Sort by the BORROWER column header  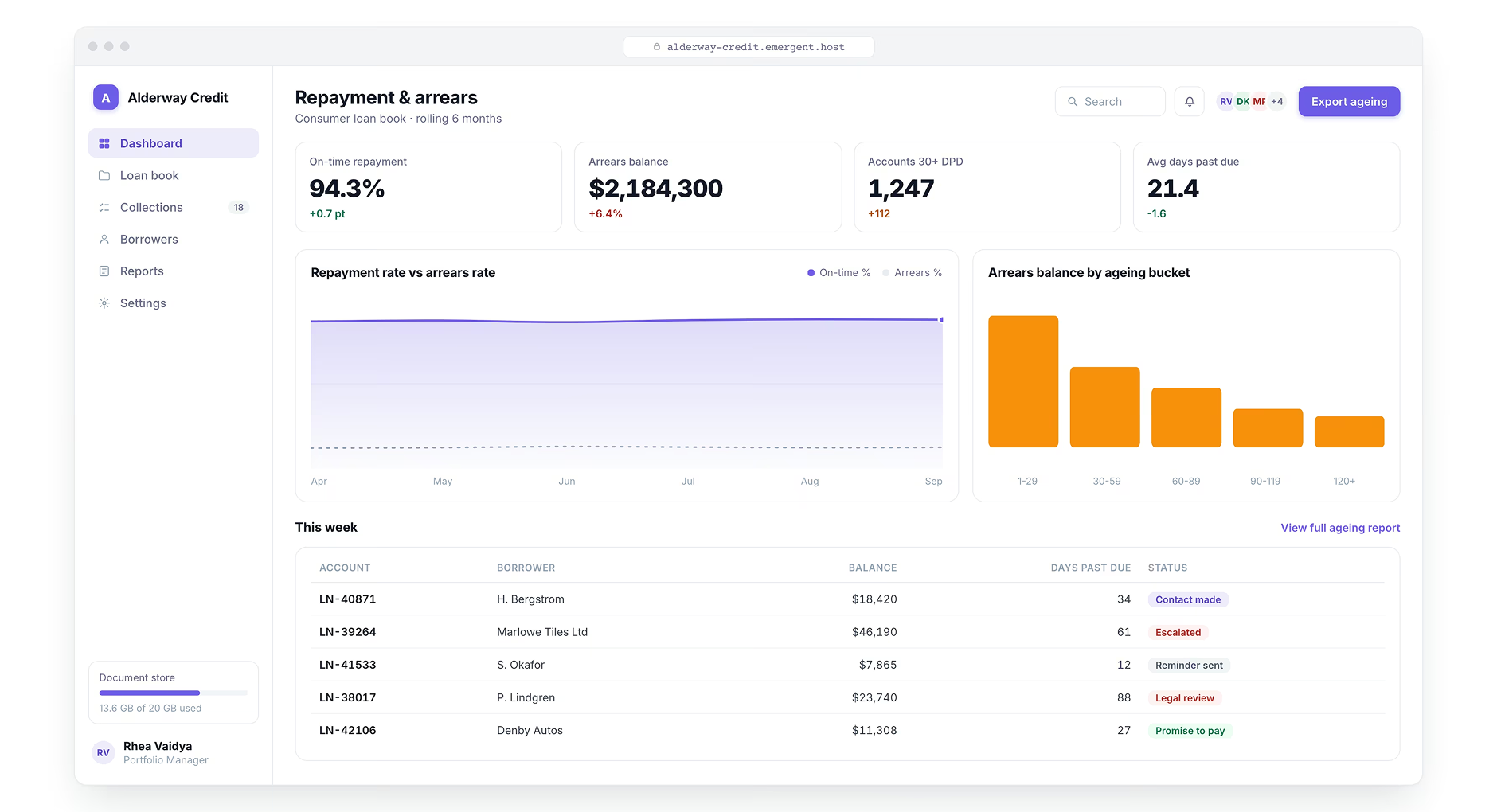(x=526, y=568)
